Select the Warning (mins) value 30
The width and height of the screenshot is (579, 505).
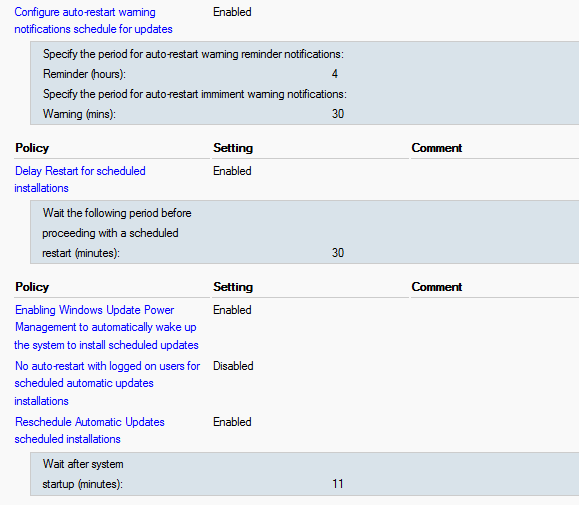point(338,114)
